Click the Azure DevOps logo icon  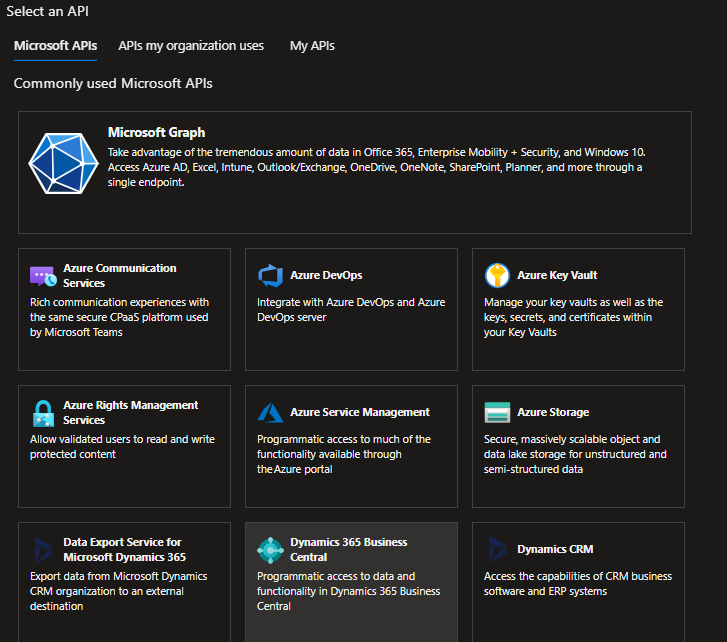point(270,275)
